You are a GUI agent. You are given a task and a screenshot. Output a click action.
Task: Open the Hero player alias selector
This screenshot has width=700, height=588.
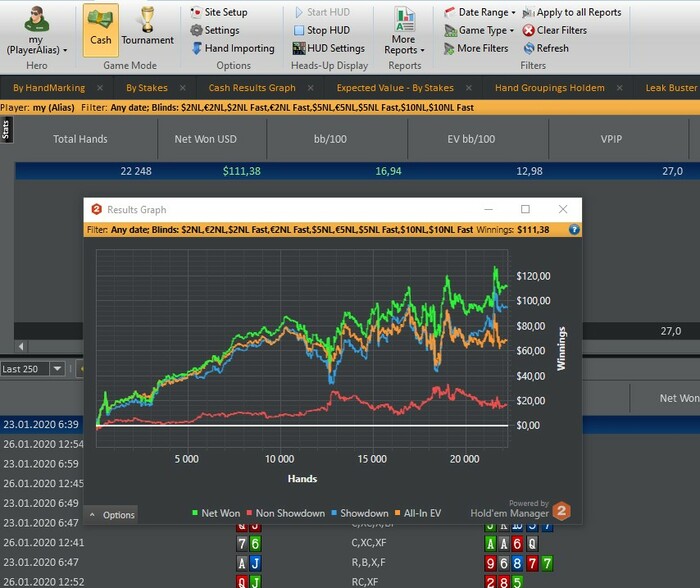pos(37,31)
